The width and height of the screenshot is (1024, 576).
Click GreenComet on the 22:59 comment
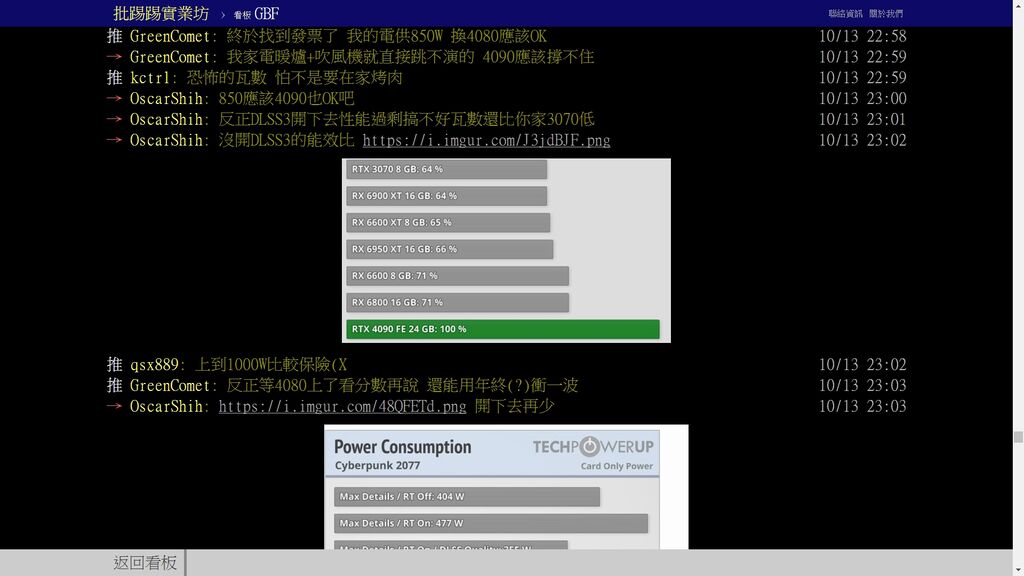coord(169,57)
